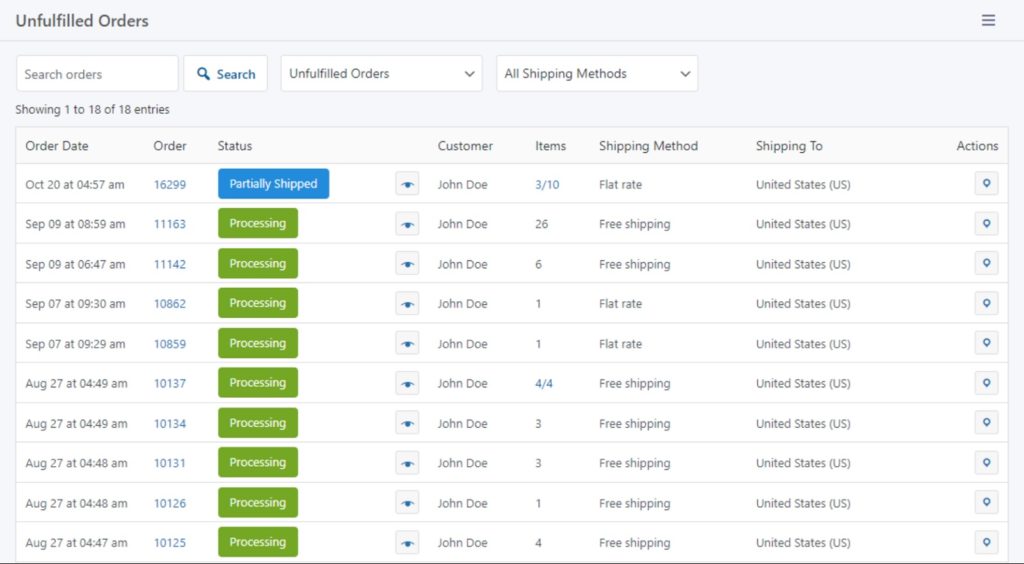This screenshot has height=564, width=1024.
Task: Click the Items column header
Action: 551,146
